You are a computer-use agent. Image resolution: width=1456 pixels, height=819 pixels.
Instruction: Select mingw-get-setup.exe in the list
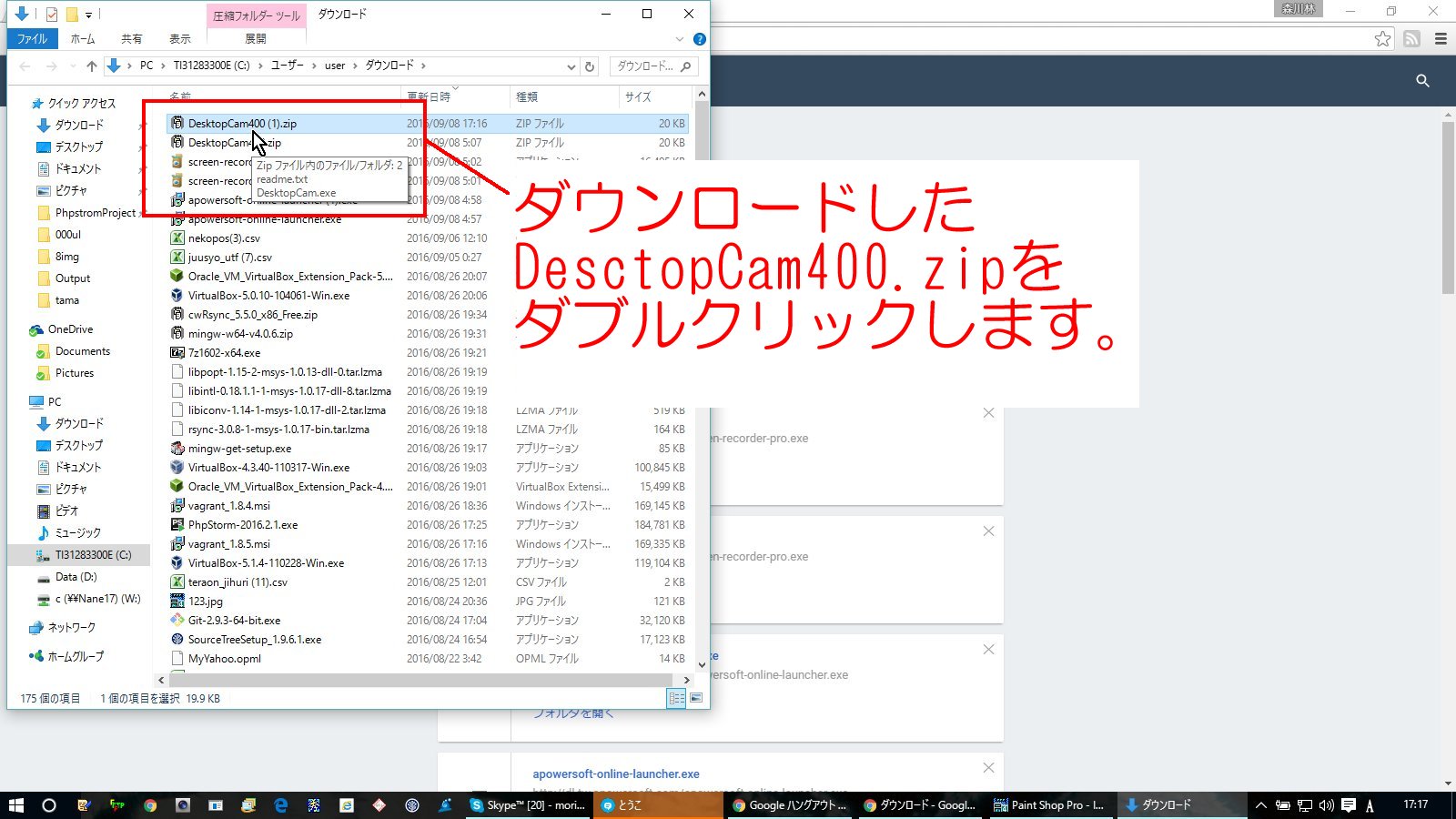(x=239, y=449)
